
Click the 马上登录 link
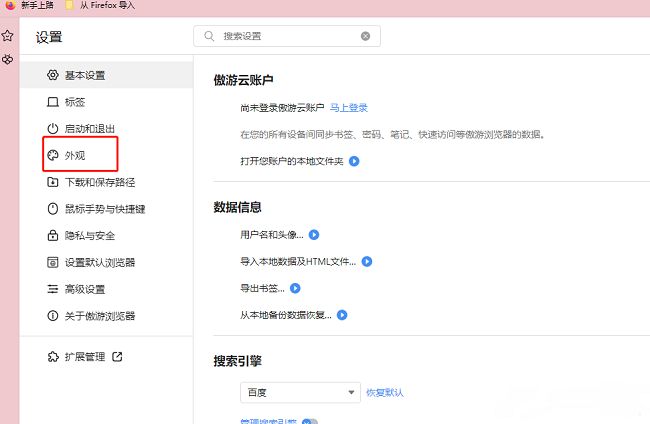tap(349, 108)
